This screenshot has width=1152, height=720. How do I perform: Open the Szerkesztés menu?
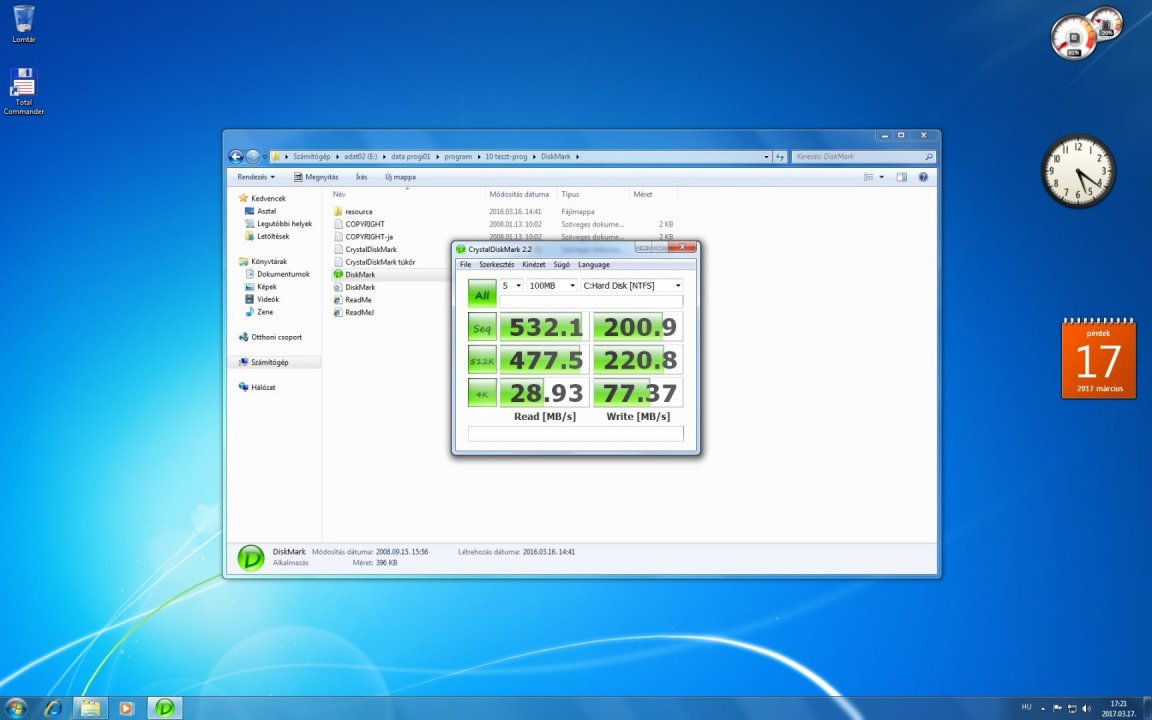point(497,264)
